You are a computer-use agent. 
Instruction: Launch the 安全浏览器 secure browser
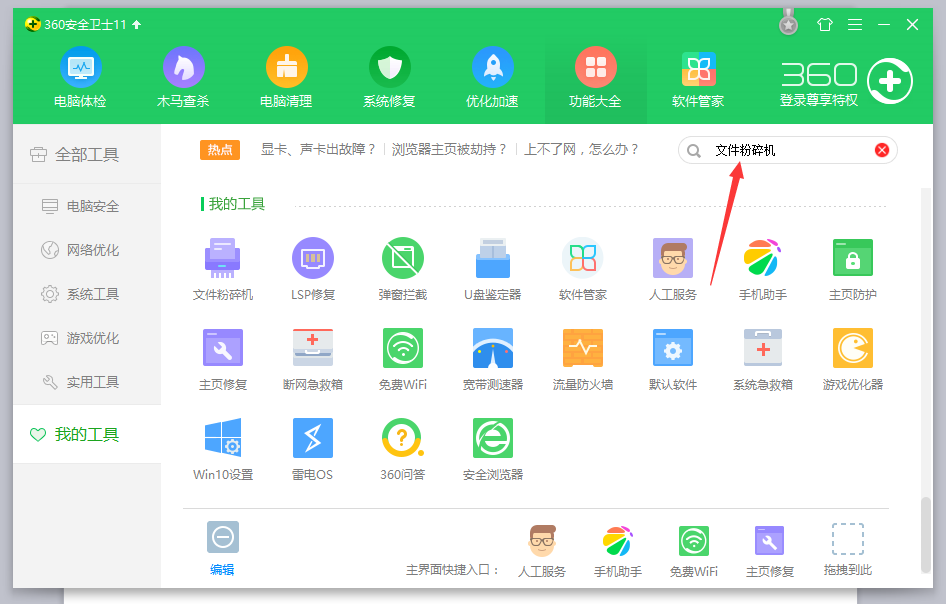(x=492, y=450)
